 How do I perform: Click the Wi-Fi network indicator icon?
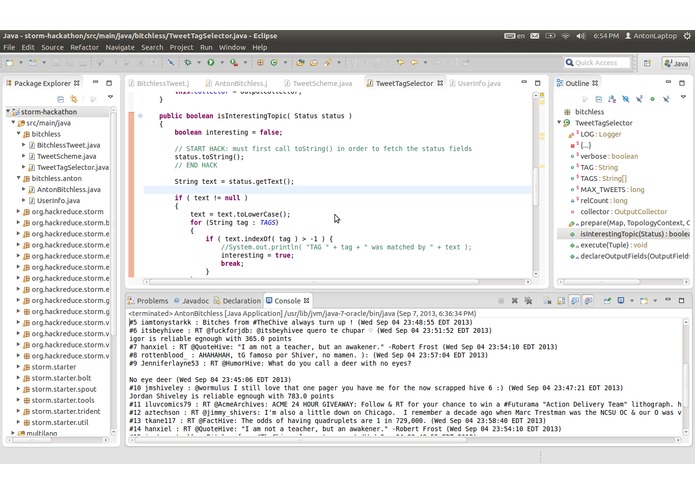point(566,36)
